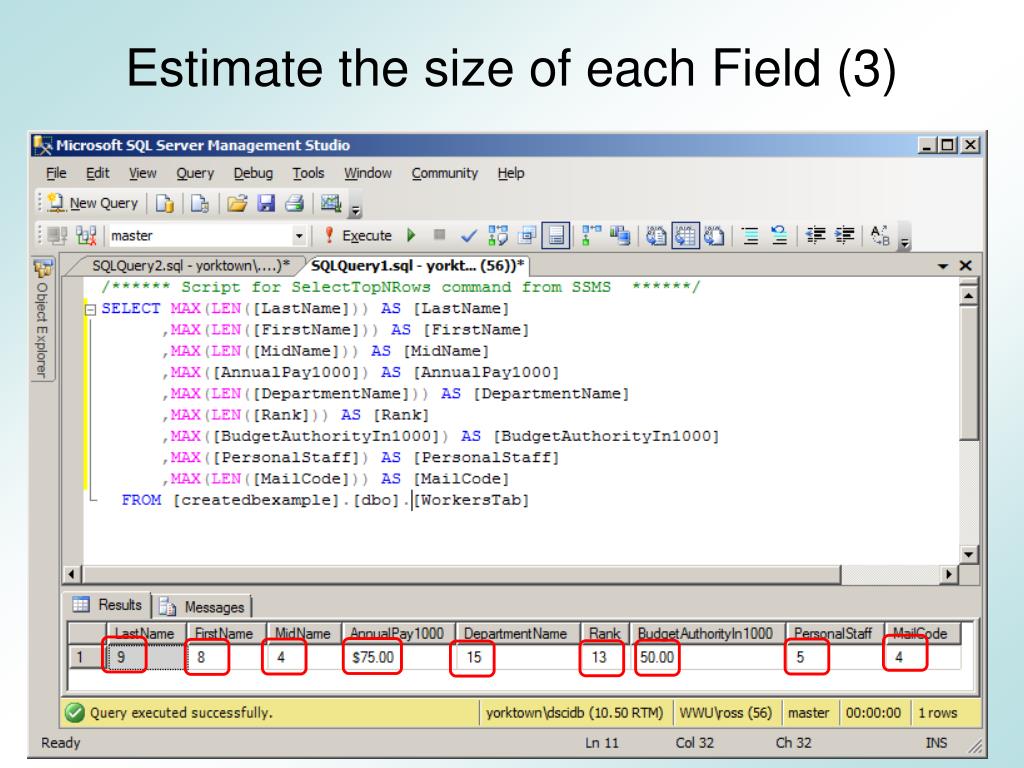Select the SQLQuery1.sql tab

[x=417, y=266]
